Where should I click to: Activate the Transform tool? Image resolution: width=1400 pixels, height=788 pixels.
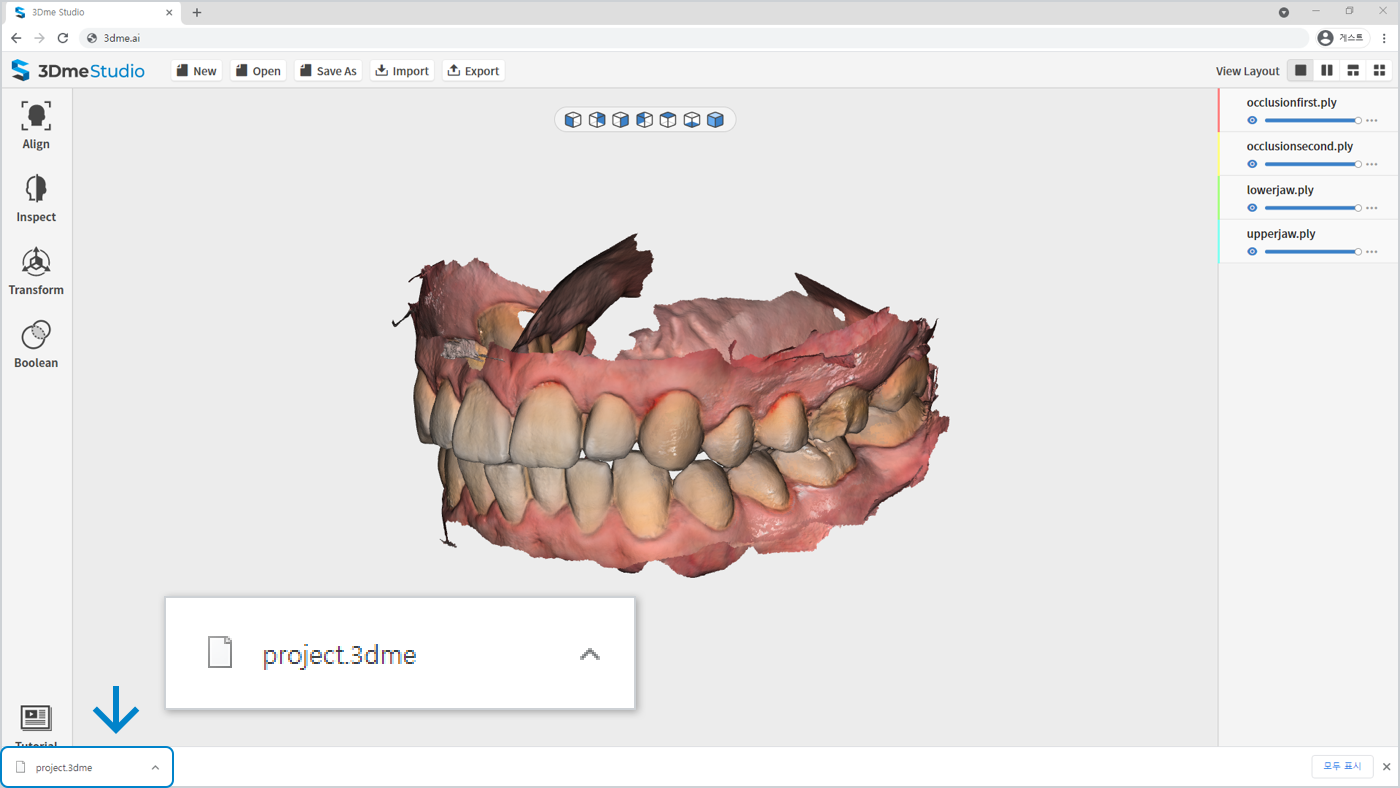[x=36, y=272]
